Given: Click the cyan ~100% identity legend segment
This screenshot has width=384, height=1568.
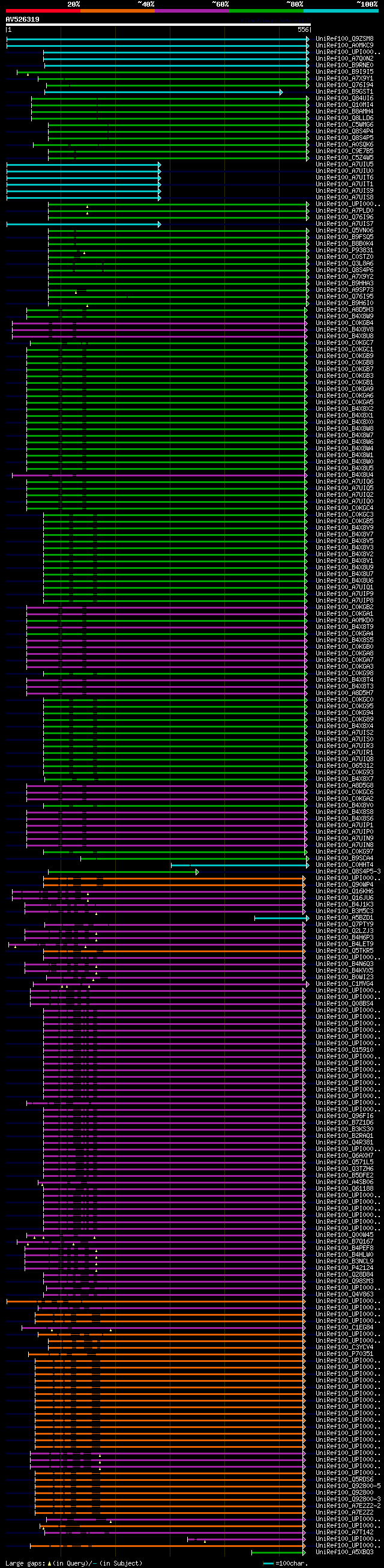Looking at the screenshot, I should pyautogui.click(x=340, y=11).
